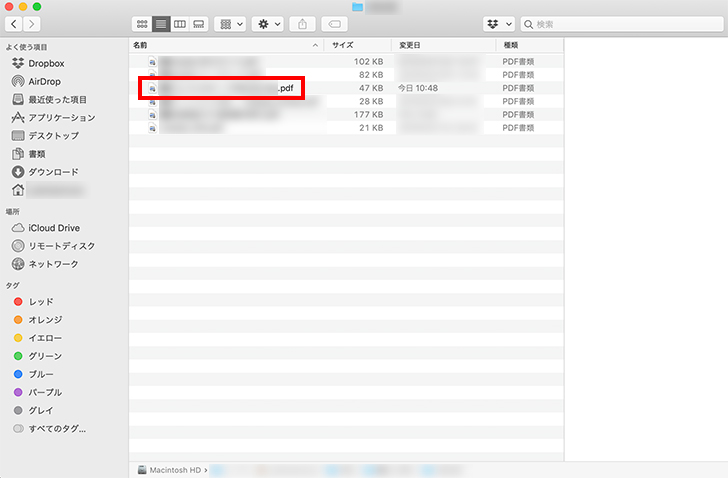Screen dimensions: 728x478
Task: Select the パープル tag
Action: (38, 392)
